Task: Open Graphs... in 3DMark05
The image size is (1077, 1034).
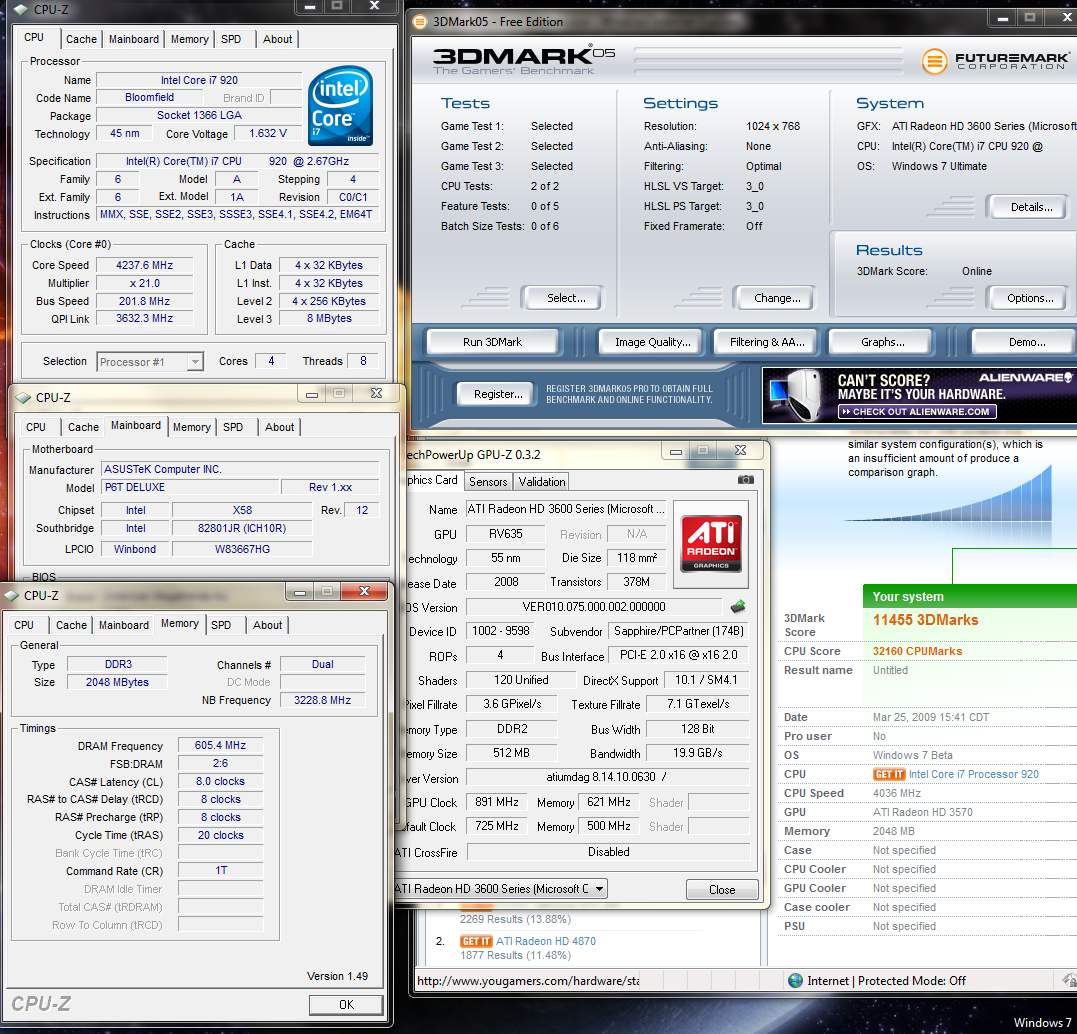Action: [x=881, y=342]
